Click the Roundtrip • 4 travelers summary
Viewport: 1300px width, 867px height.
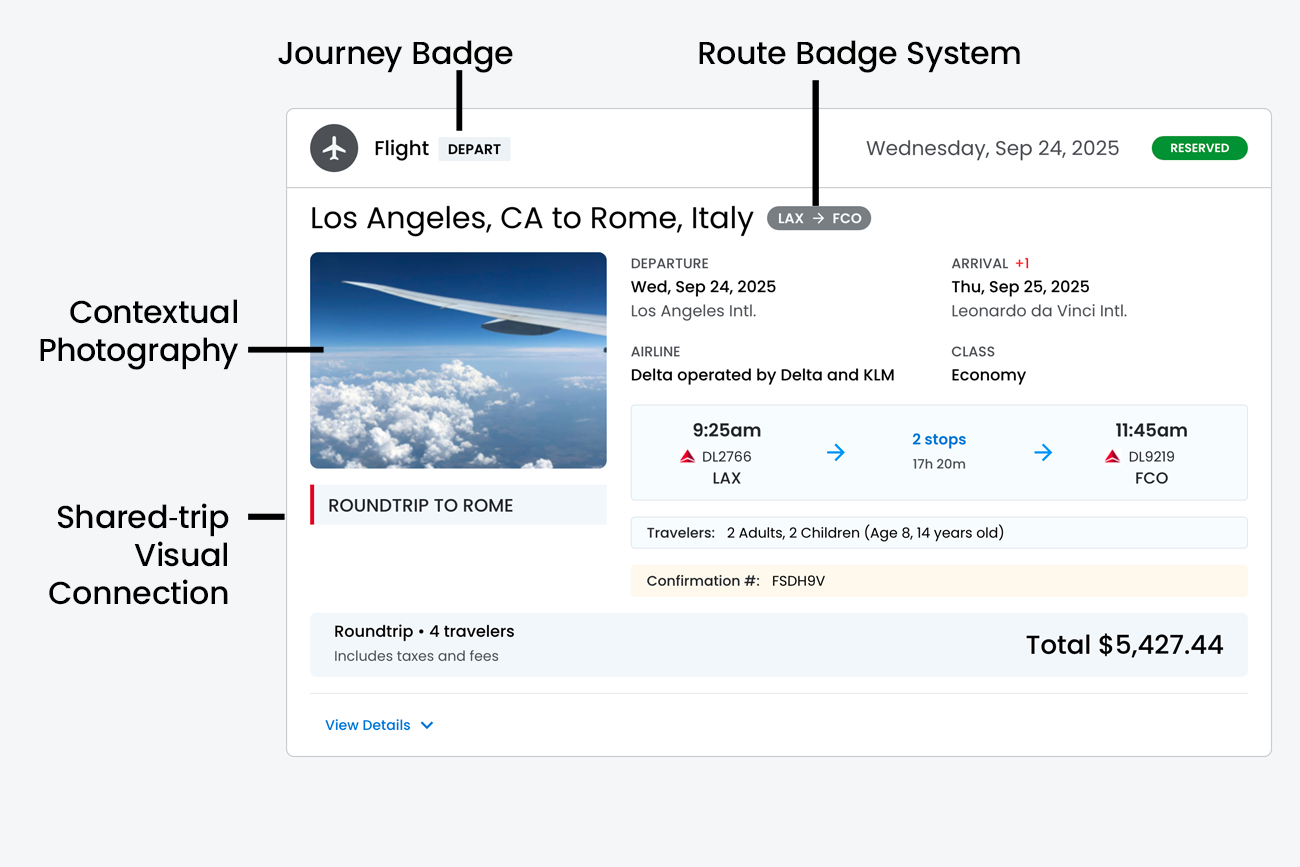[424, 632]
